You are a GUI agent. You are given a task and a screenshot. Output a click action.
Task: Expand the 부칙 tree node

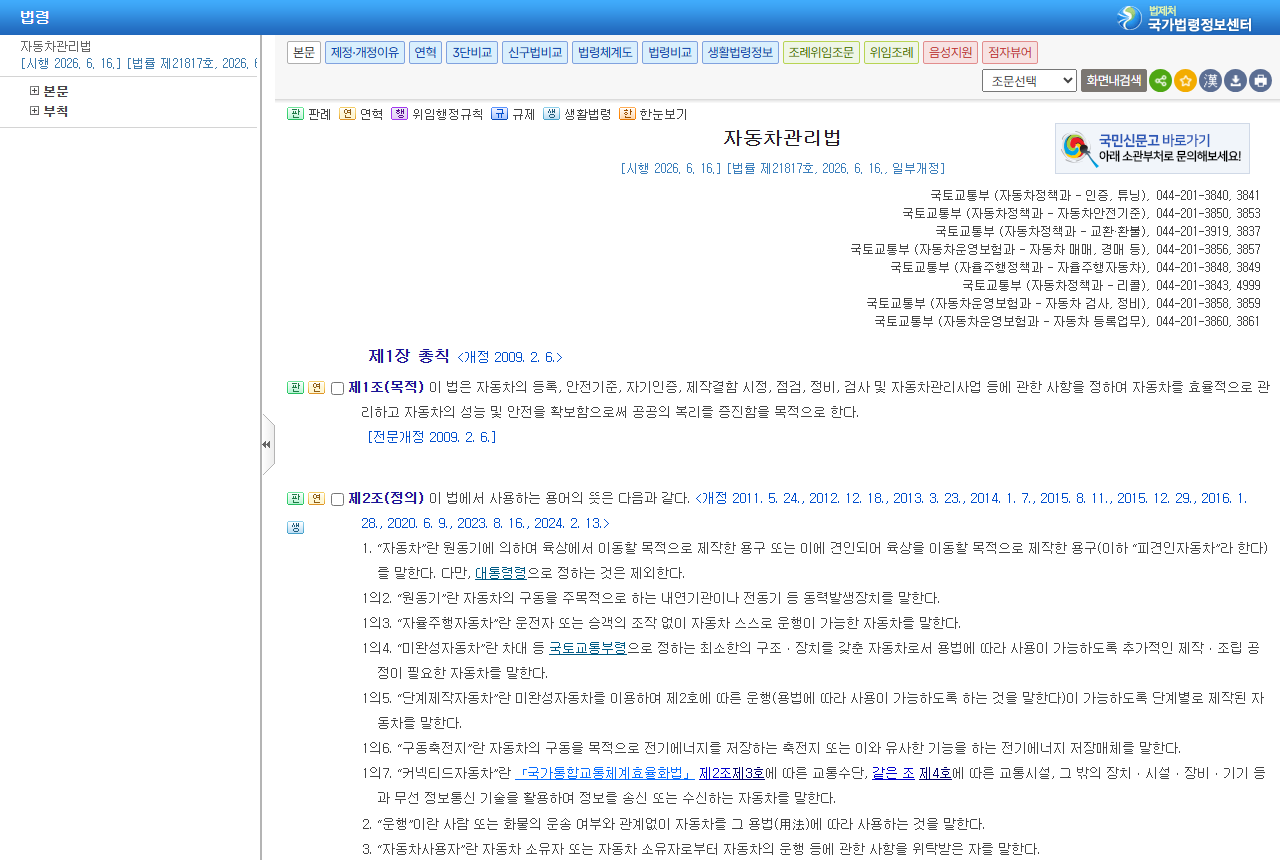click(x=35, y=111)
